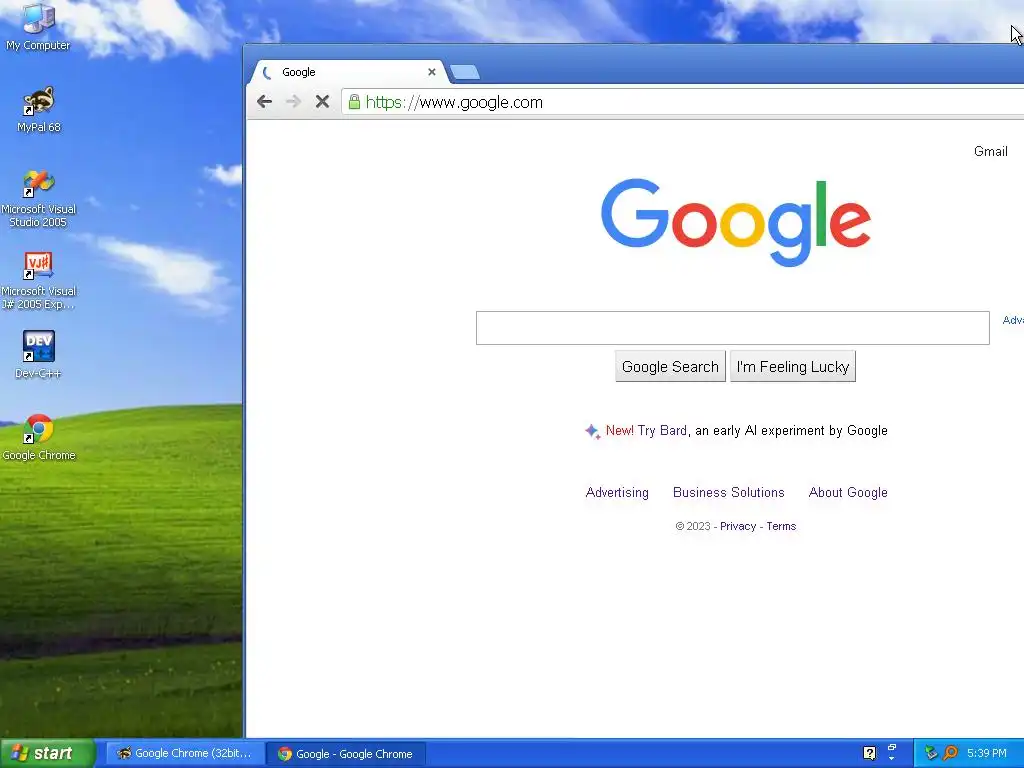Click the green padlock security icon

[354, 102]
